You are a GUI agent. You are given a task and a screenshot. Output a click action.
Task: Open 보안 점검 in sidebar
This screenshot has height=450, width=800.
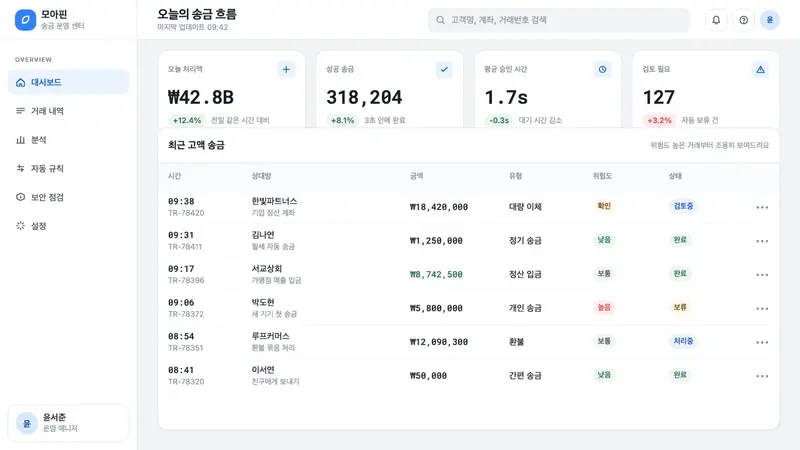point(68,197)
